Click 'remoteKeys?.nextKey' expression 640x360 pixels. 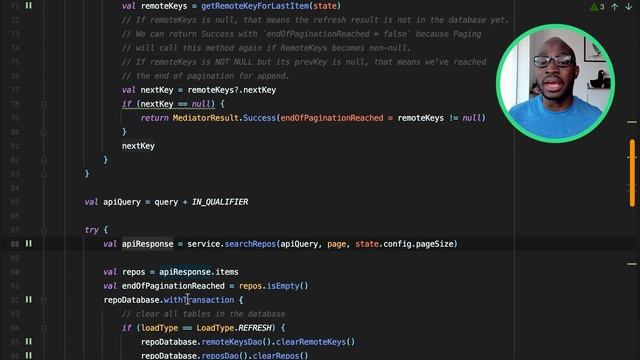click(x=231, y=90)
